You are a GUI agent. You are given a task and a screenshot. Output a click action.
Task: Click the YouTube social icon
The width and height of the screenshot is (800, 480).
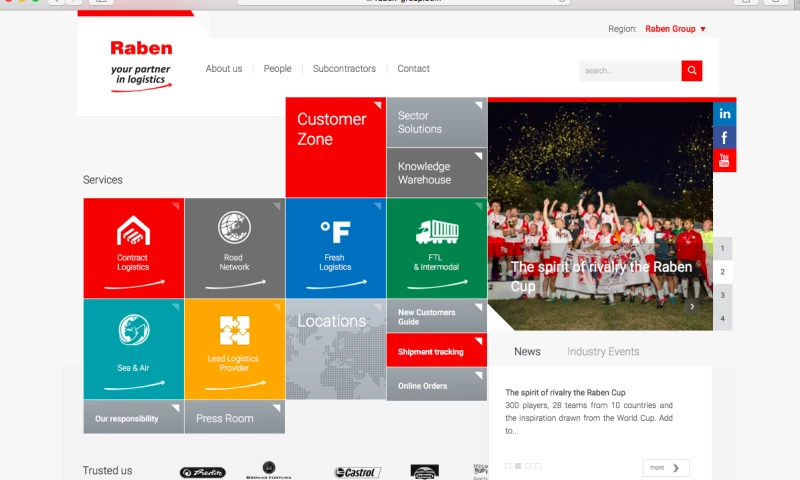[x=725, y=160]
